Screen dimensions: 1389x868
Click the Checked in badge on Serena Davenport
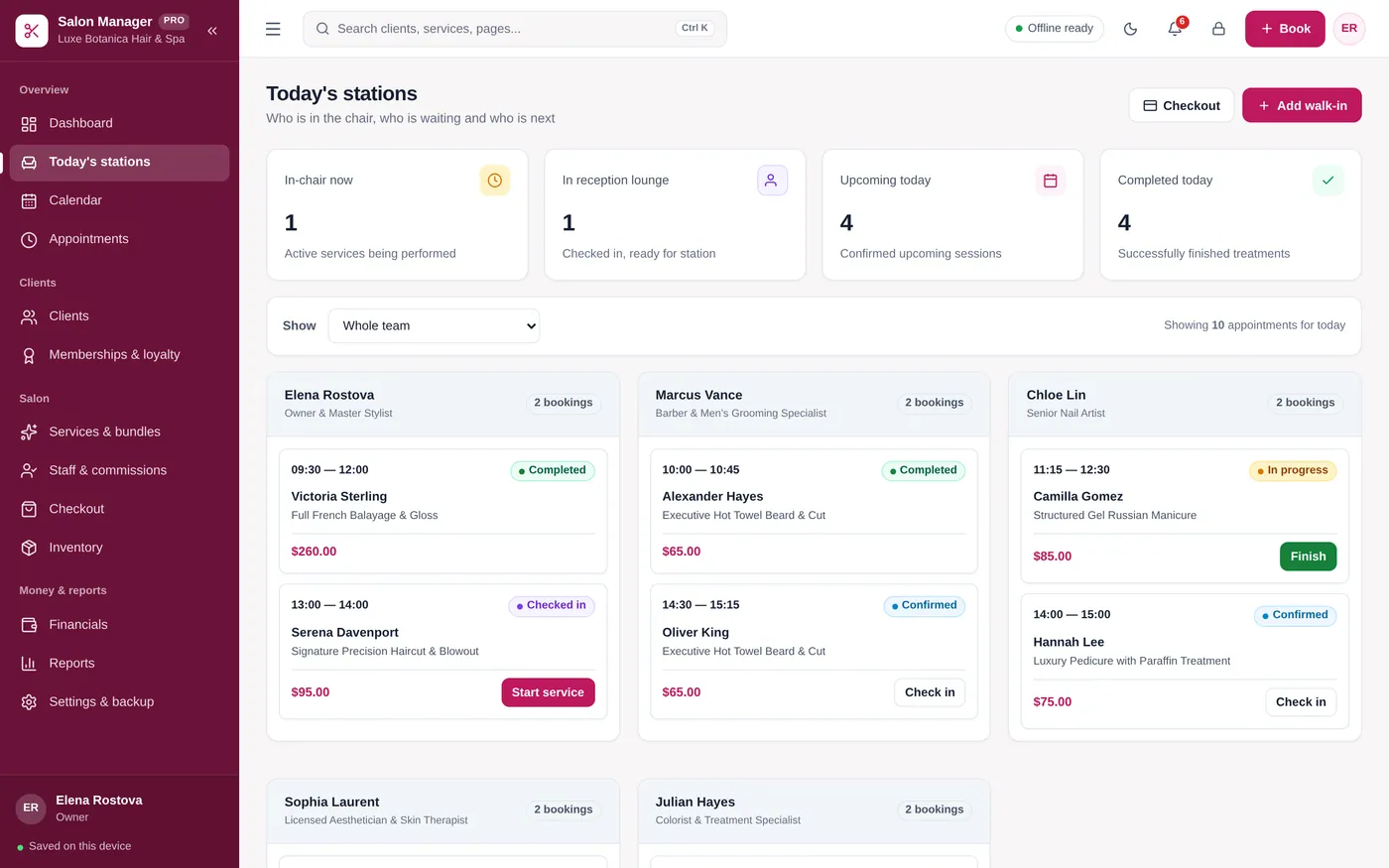coord(552,605)
